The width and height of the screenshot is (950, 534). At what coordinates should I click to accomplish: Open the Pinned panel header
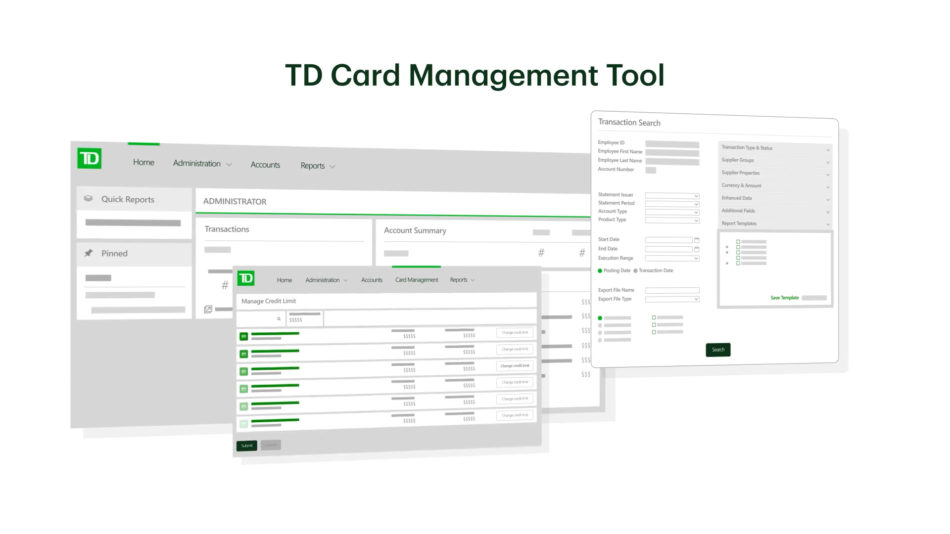134,253
